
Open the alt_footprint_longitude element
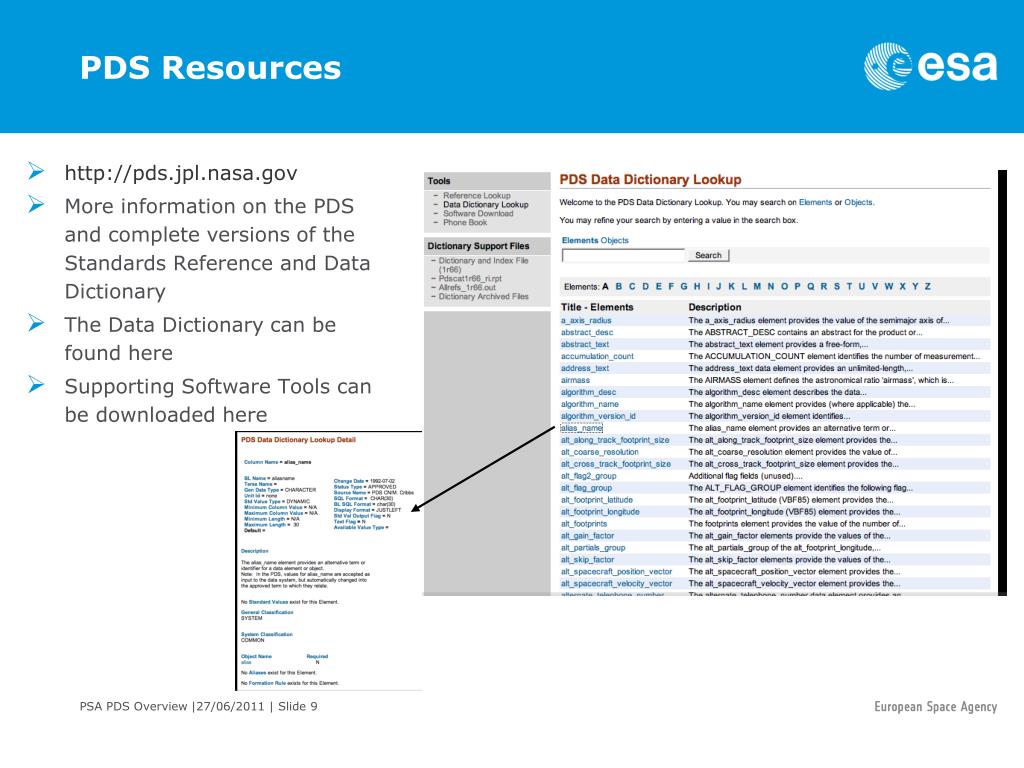tap(600, 512)
